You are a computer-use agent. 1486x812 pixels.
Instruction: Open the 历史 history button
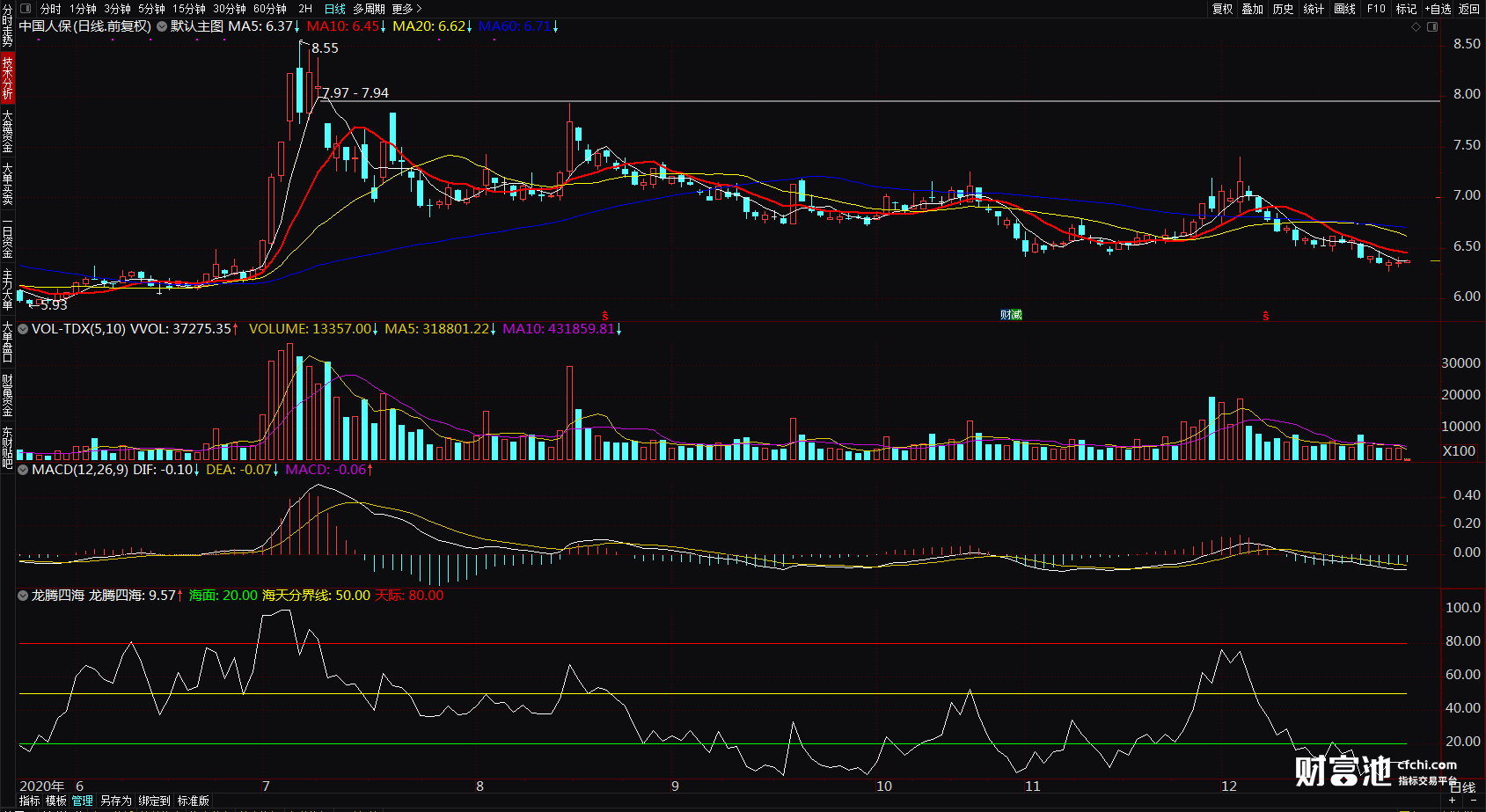point(1284,9)
